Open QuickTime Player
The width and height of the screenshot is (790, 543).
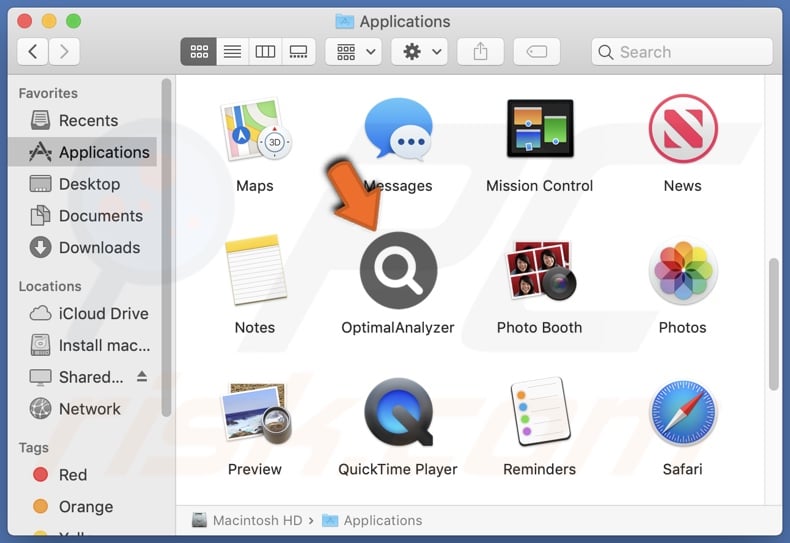pos(398,412)
